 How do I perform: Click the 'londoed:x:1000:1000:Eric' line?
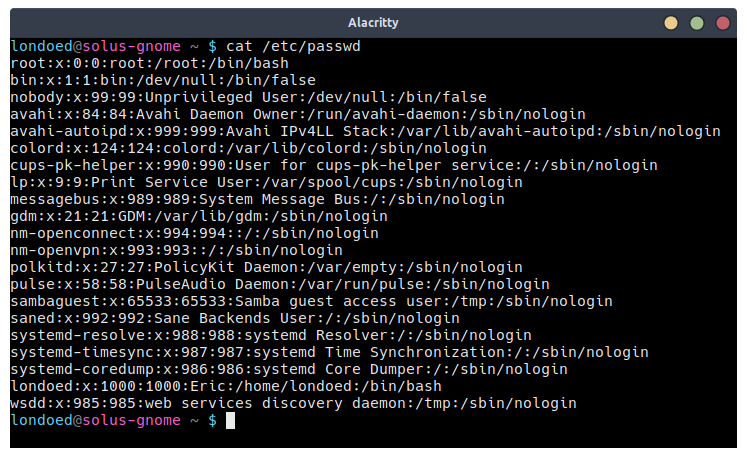[x=226, y=387]
